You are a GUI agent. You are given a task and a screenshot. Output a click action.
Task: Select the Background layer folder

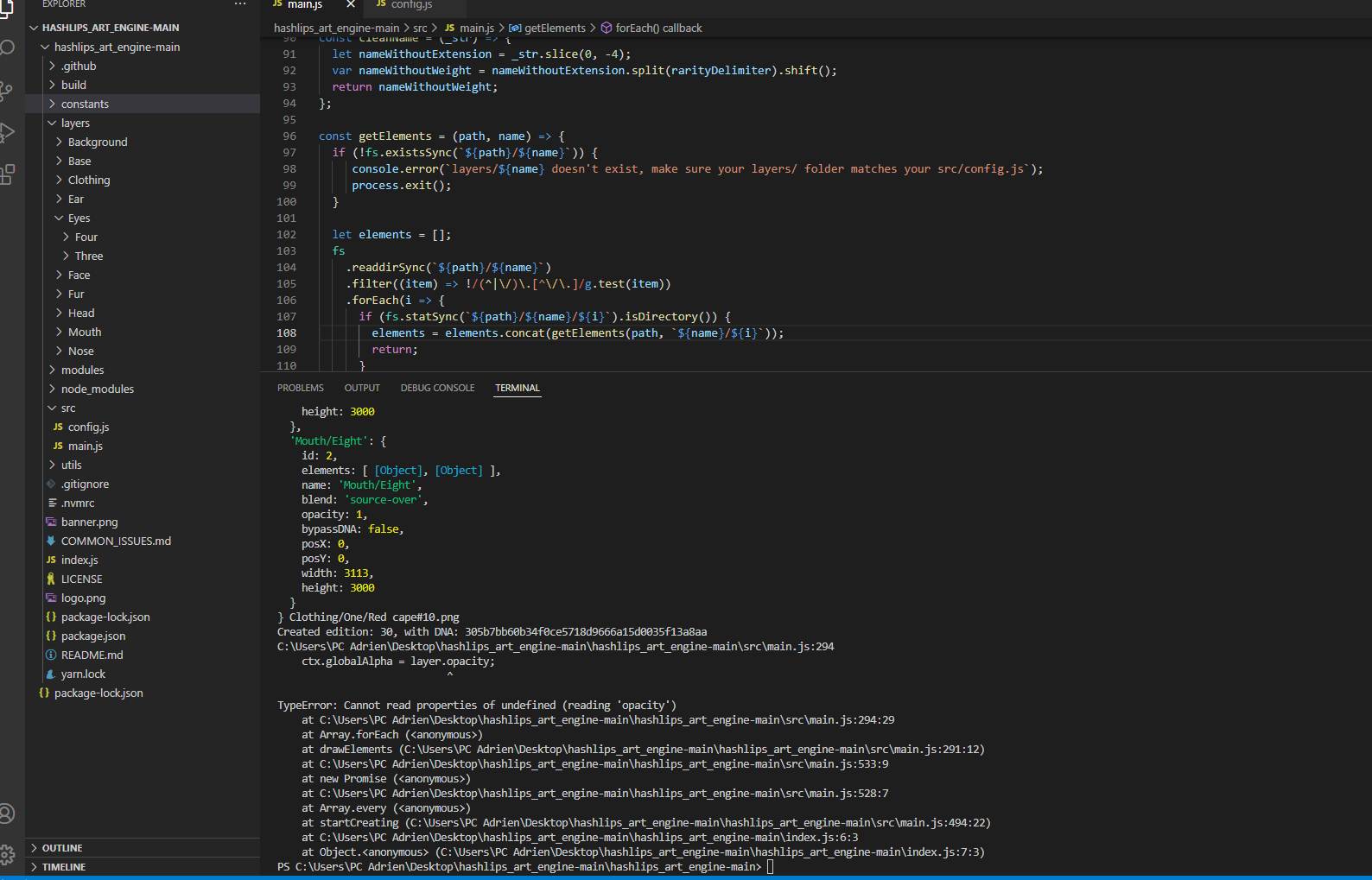[x=98, y=142]
